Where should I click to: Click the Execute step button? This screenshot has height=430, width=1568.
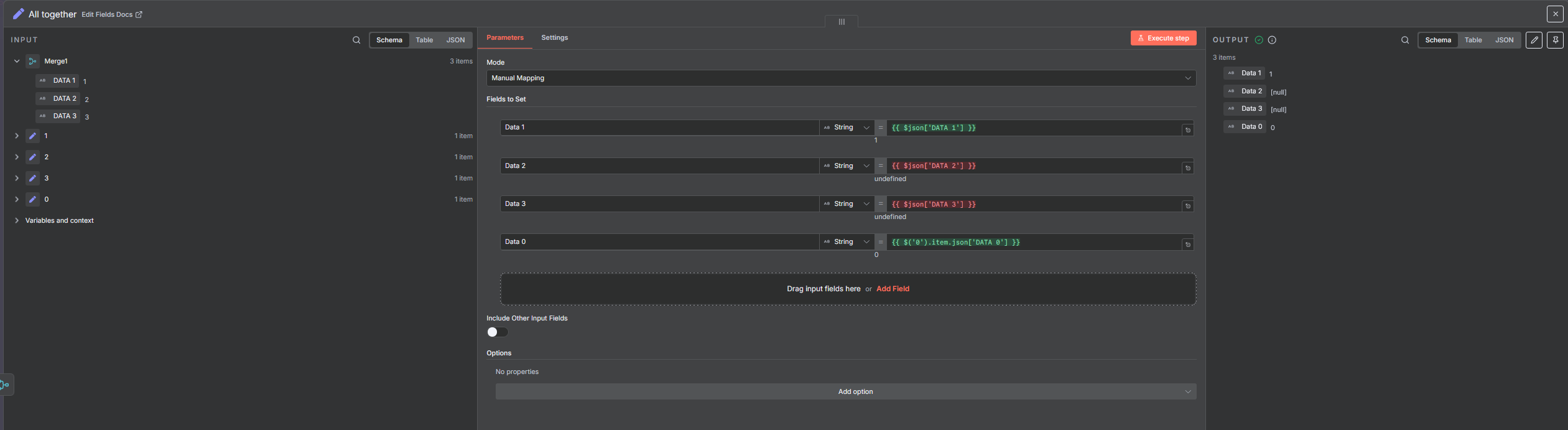click(1163, 38)
